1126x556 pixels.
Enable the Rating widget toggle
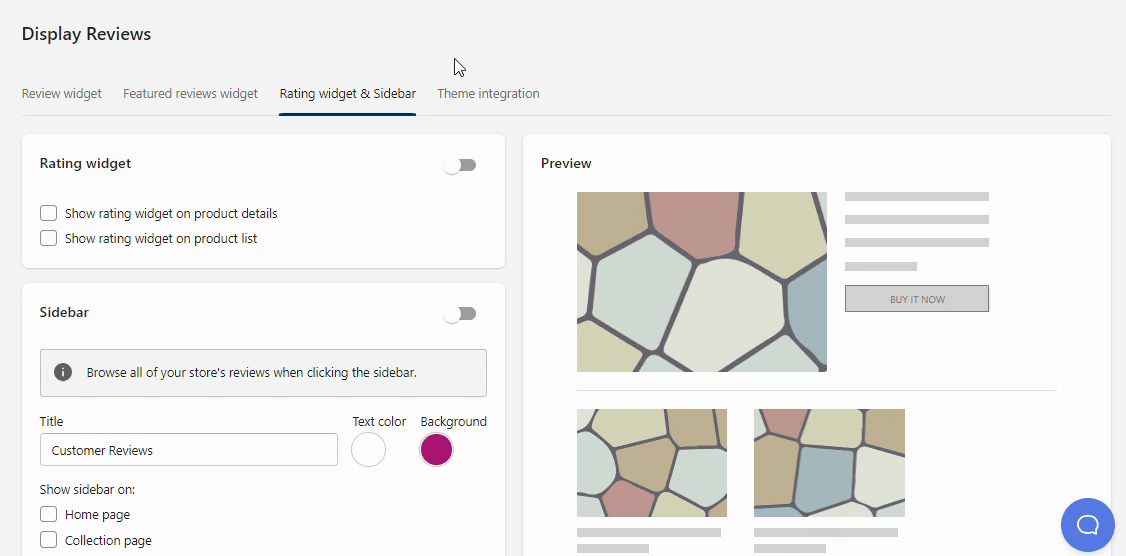coord(460,165)
